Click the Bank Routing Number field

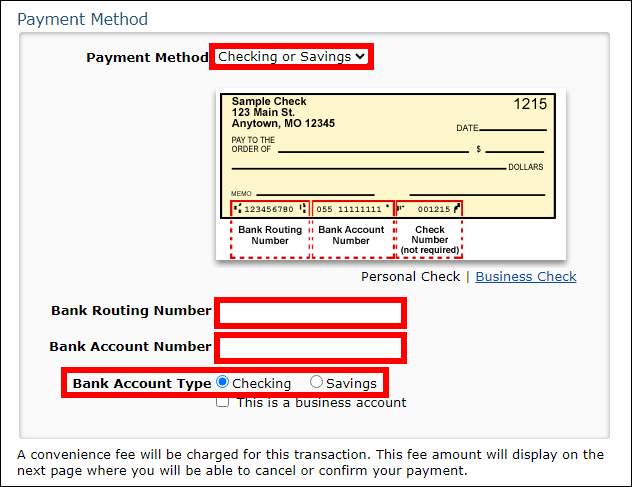pyautogui.click(x=310, y=313)
